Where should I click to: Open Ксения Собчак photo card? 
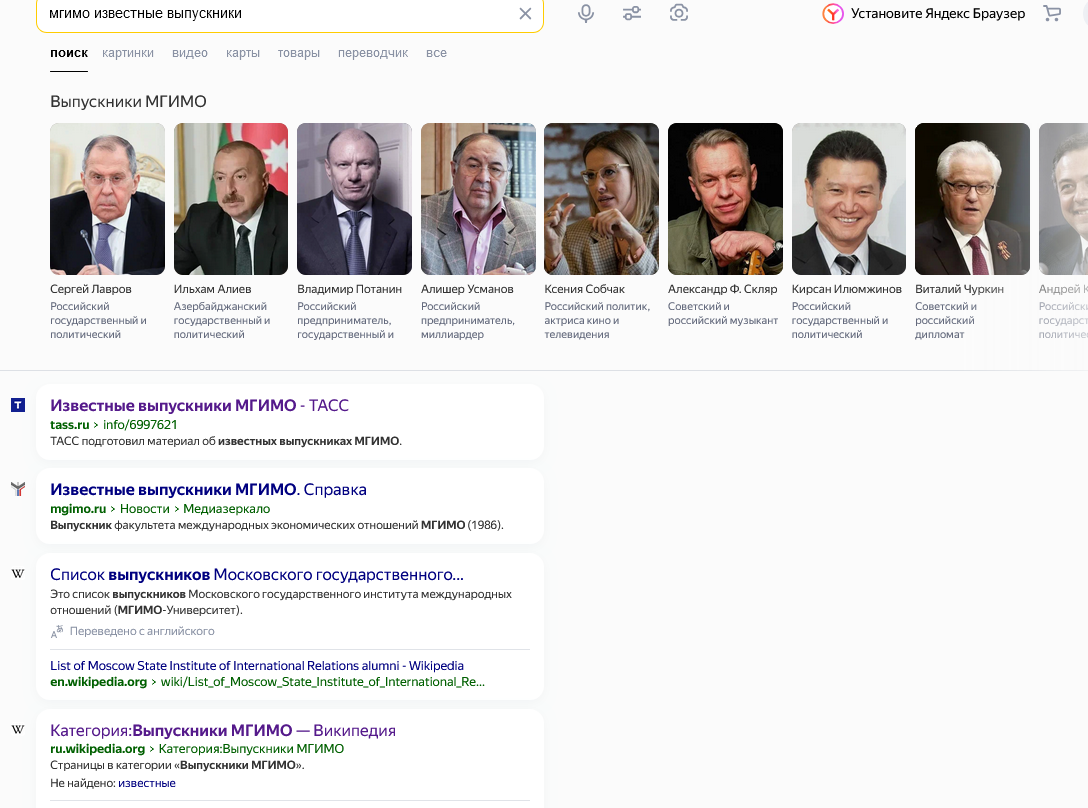[602, 199]
